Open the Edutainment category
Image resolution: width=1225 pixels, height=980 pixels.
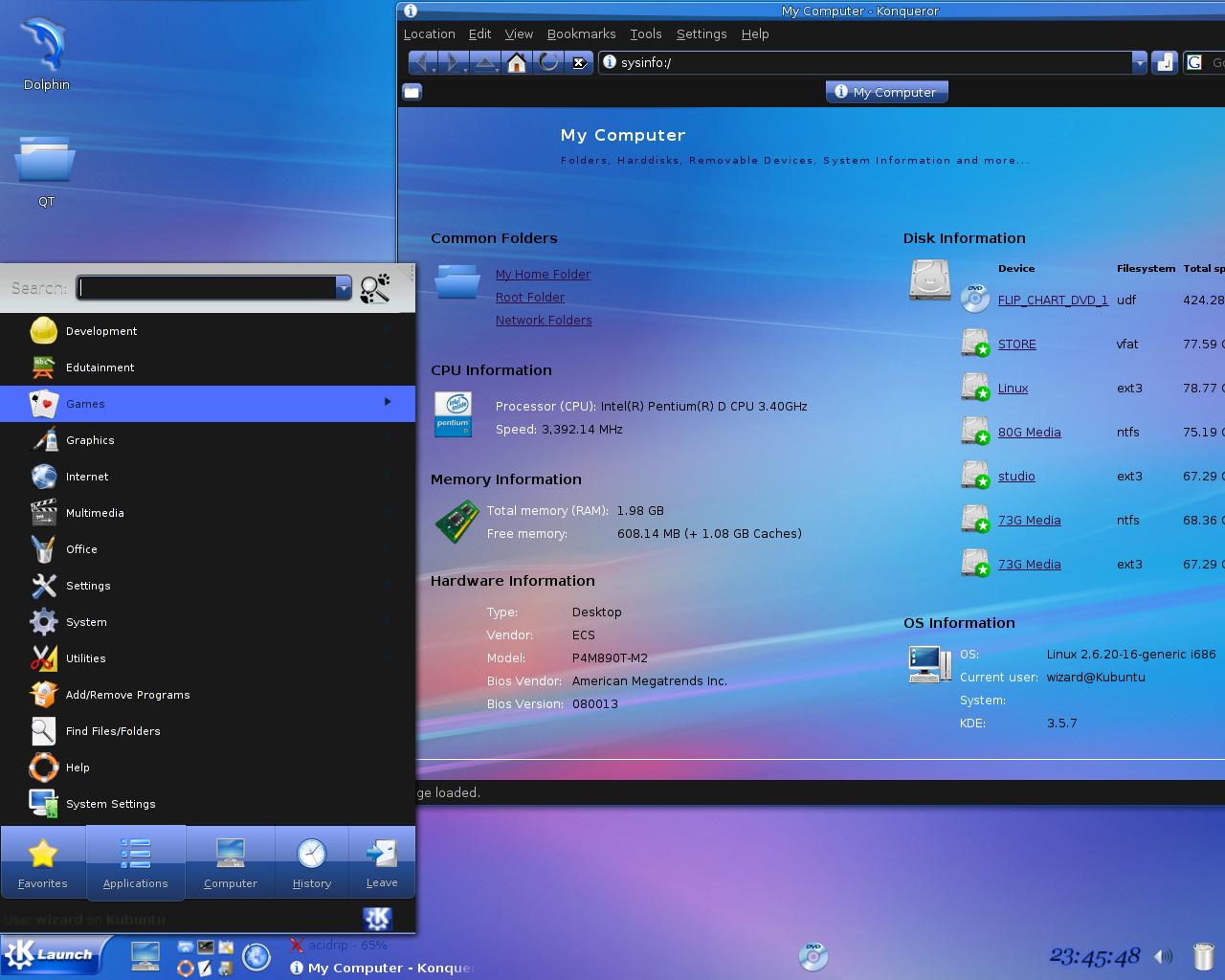coord(208,367)
